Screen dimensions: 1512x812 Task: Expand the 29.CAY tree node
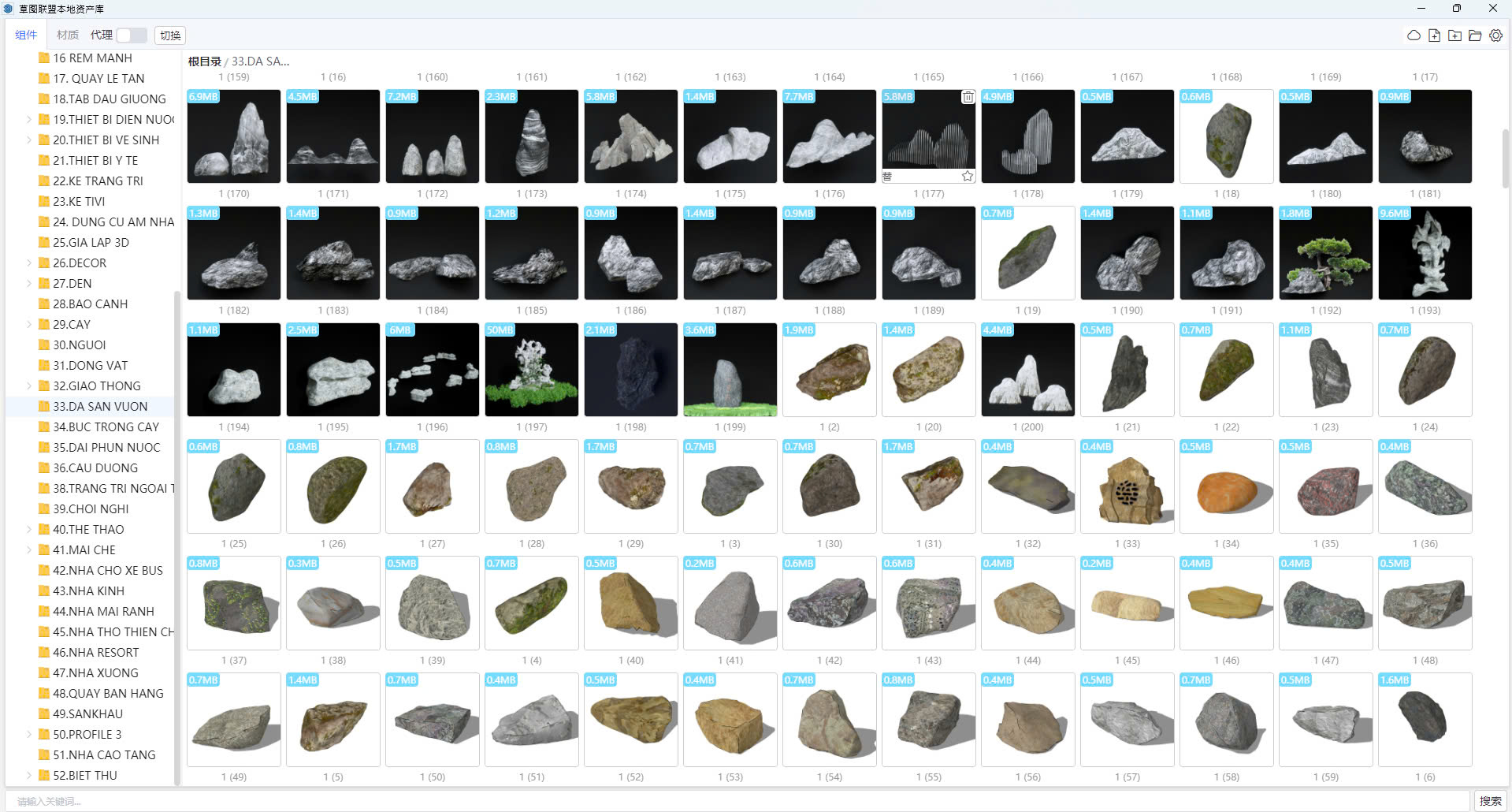29,325
